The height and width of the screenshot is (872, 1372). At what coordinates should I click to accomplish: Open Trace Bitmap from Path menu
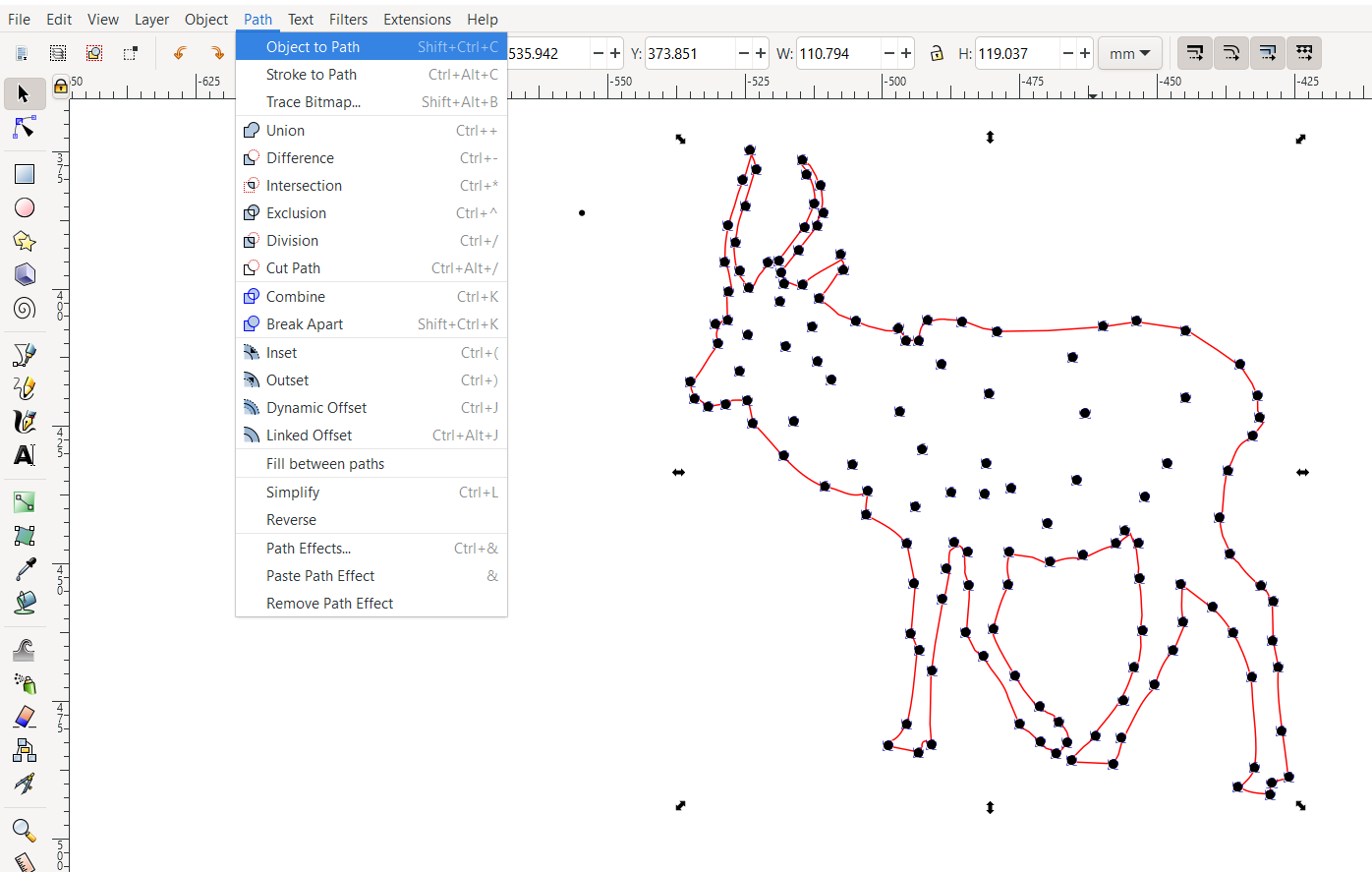point(372,101)
